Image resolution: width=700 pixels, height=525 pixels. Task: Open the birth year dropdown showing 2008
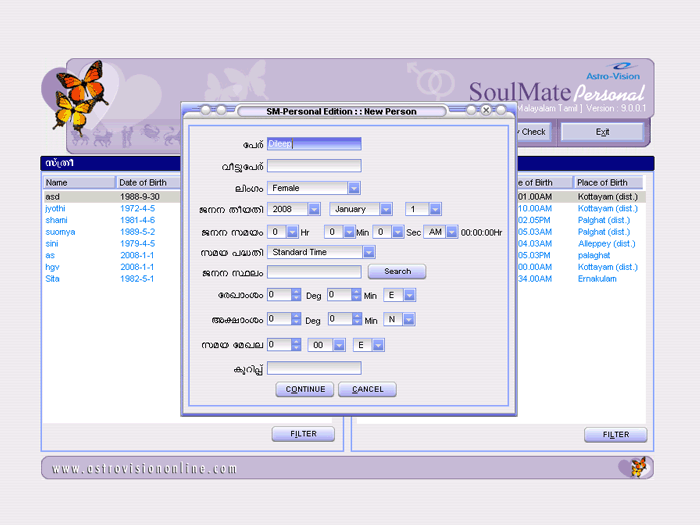(x=314, y=209)
